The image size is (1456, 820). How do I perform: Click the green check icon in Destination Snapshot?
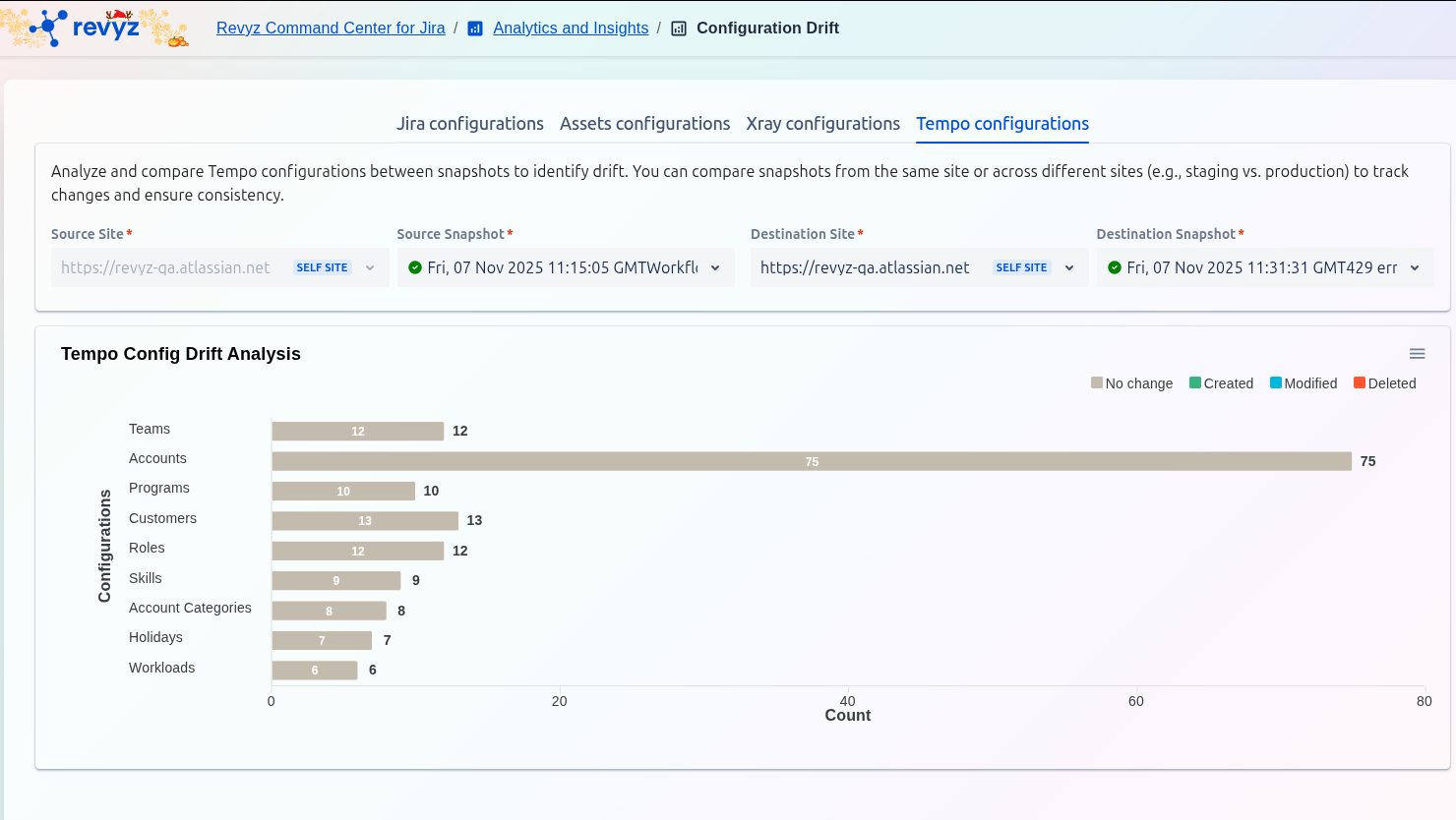[1115, 267]
